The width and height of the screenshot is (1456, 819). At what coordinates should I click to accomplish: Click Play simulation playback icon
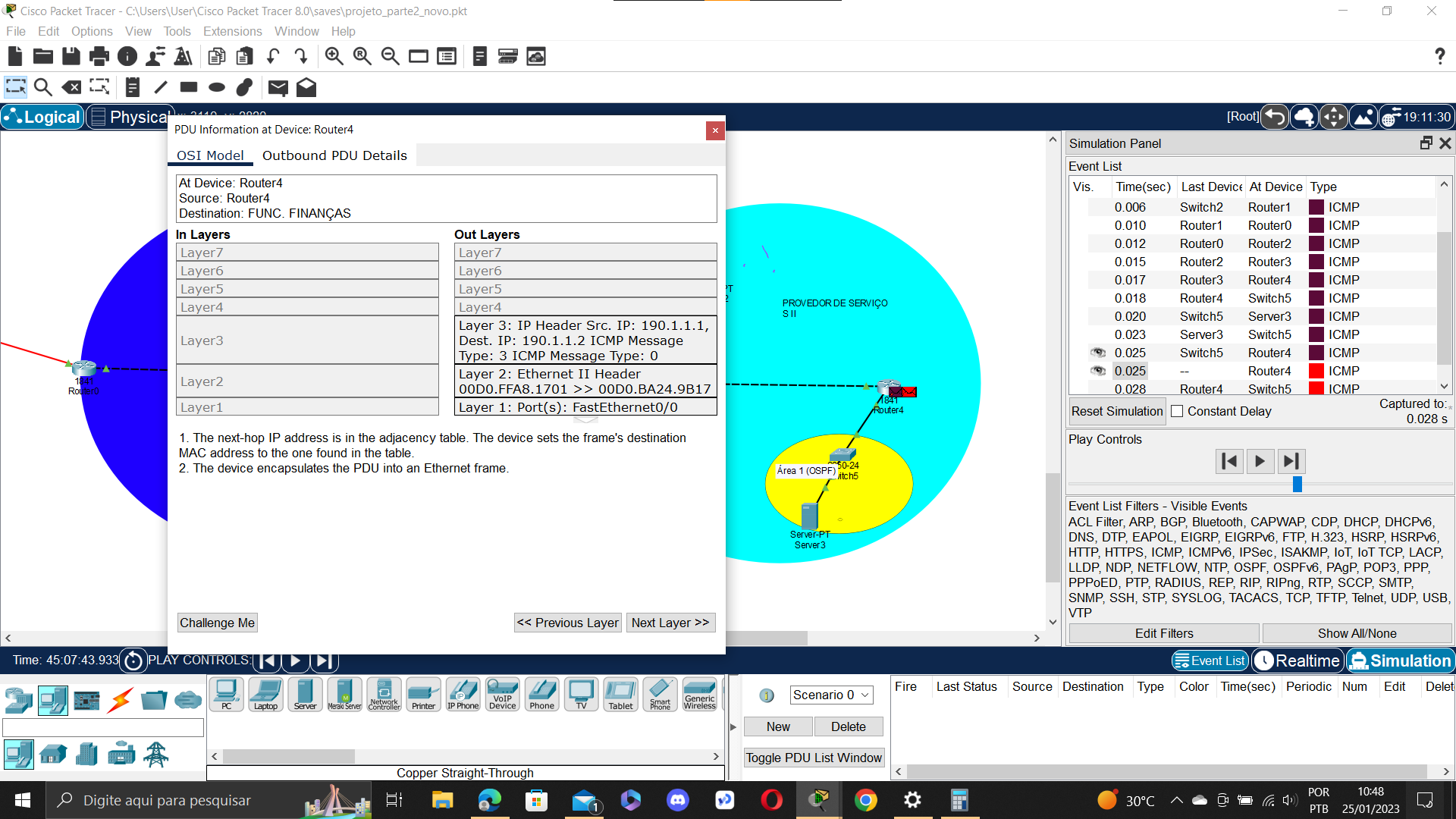1260,460
